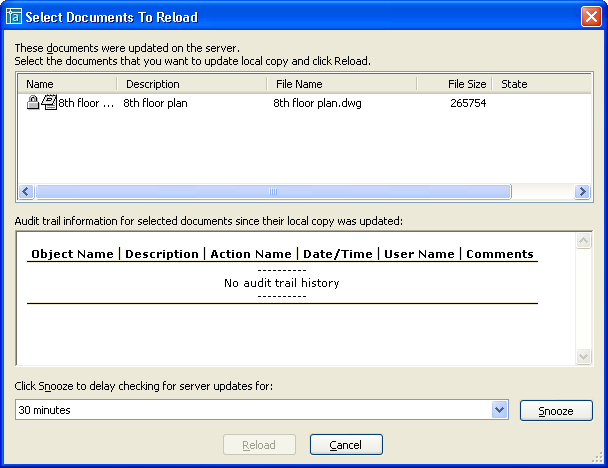
Task: Click the audit trail 'Description' header
Action: 162,254
